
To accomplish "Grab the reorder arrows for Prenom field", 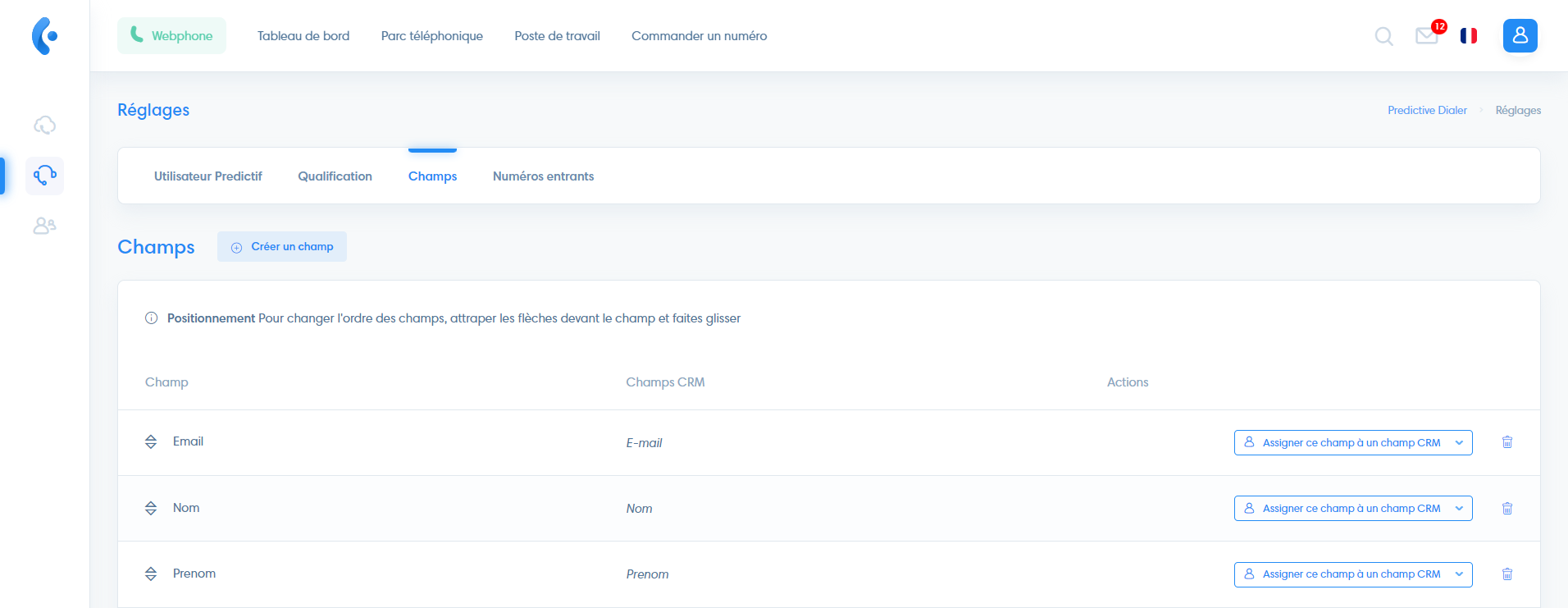I will [x=151, y=574].
